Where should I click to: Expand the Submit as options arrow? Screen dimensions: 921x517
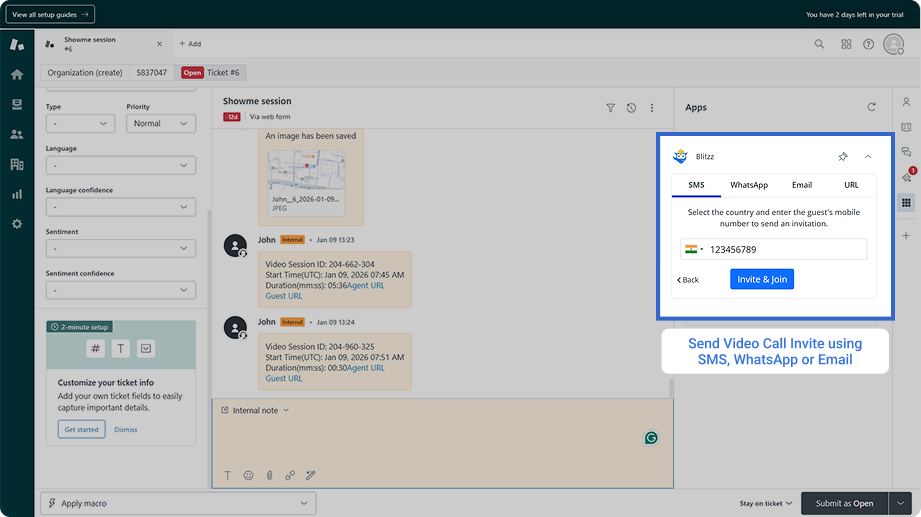click(900, 503)
